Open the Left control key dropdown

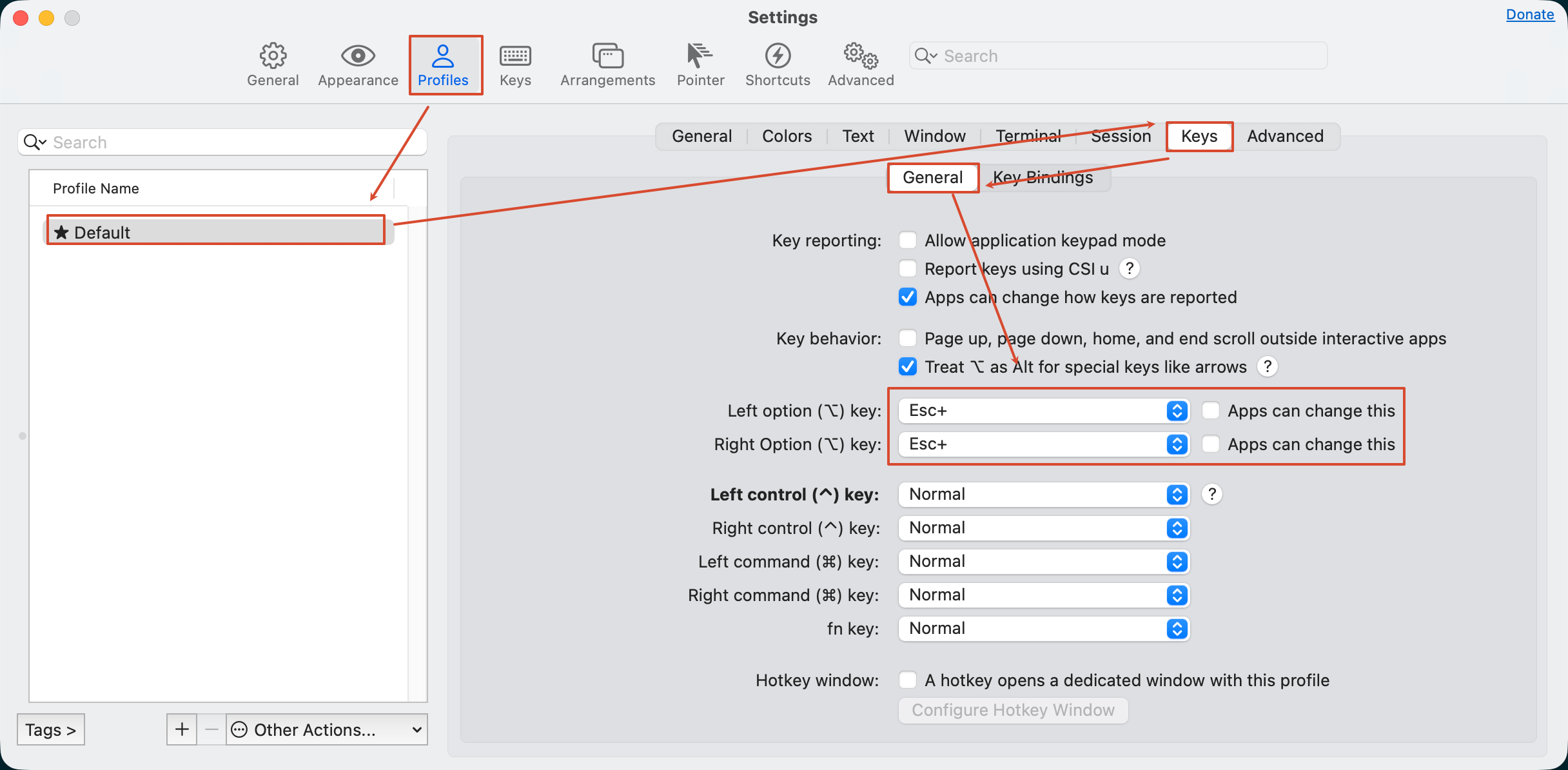click(x=1044, y=495)
